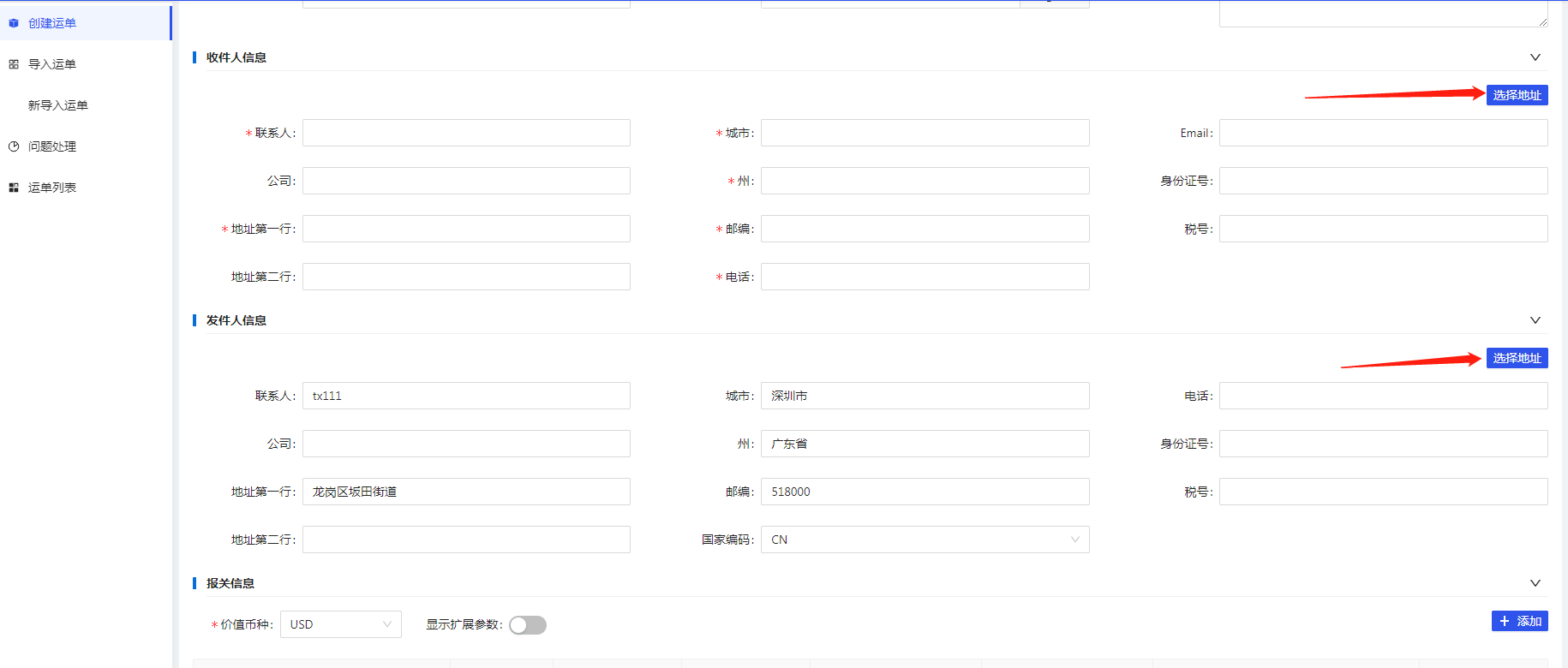Click the 发件人信息 section heading

click(236, 320)
